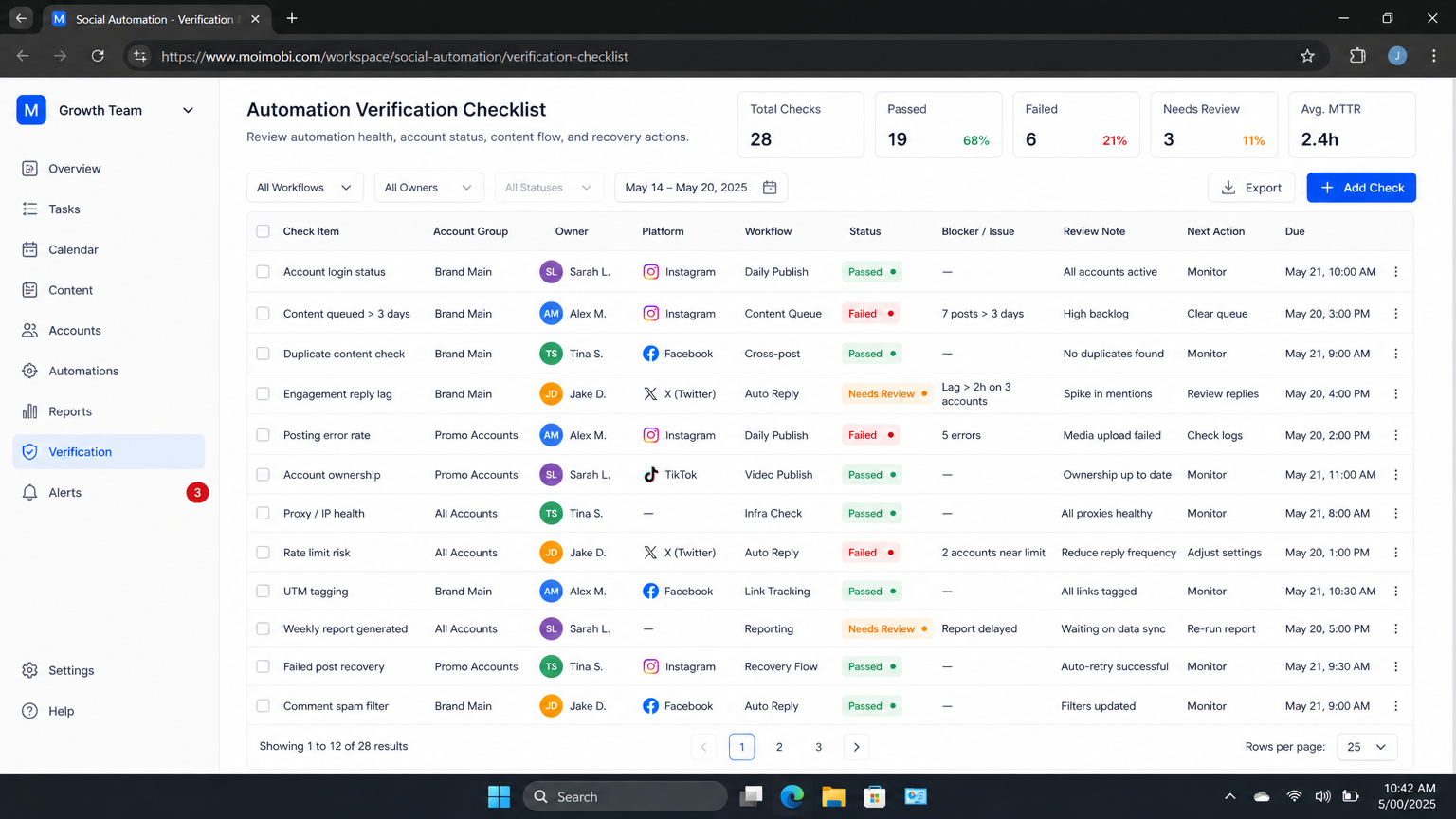Check the Rate limit risk row
The image size is (1456, 819).
click(x=264, y=553)
